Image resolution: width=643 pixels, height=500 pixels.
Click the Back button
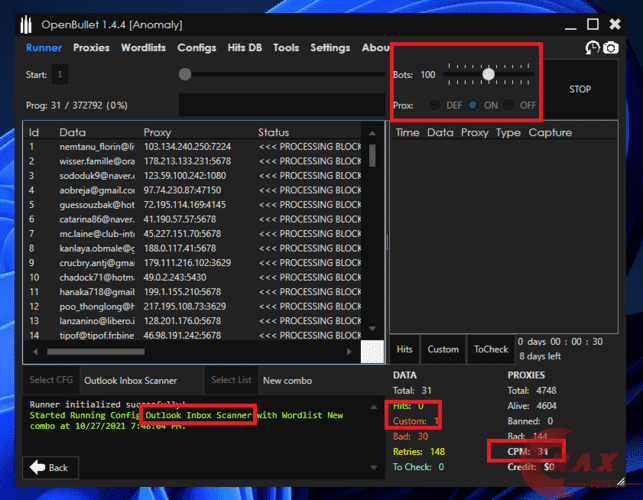tap(51, 467)
